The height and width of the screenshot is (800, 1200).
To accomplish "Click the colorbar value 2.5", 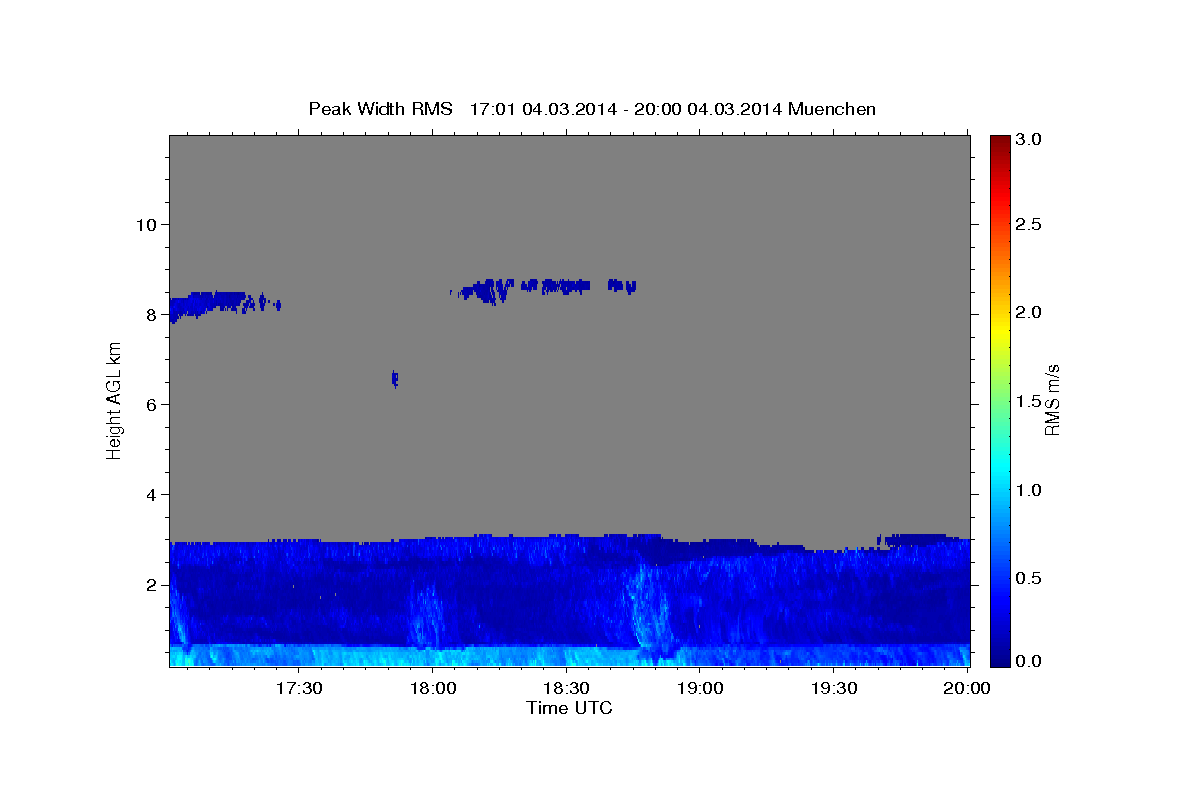I will point(1030,224).
